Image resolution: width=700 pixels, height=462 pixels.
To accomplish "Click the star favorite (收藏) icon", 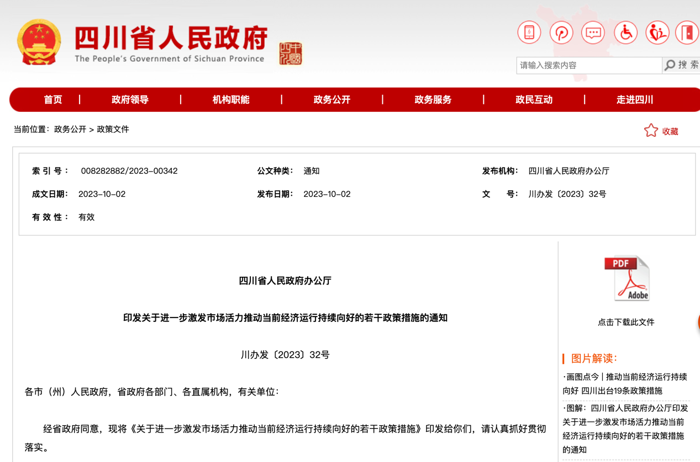I will coord(651,131).
